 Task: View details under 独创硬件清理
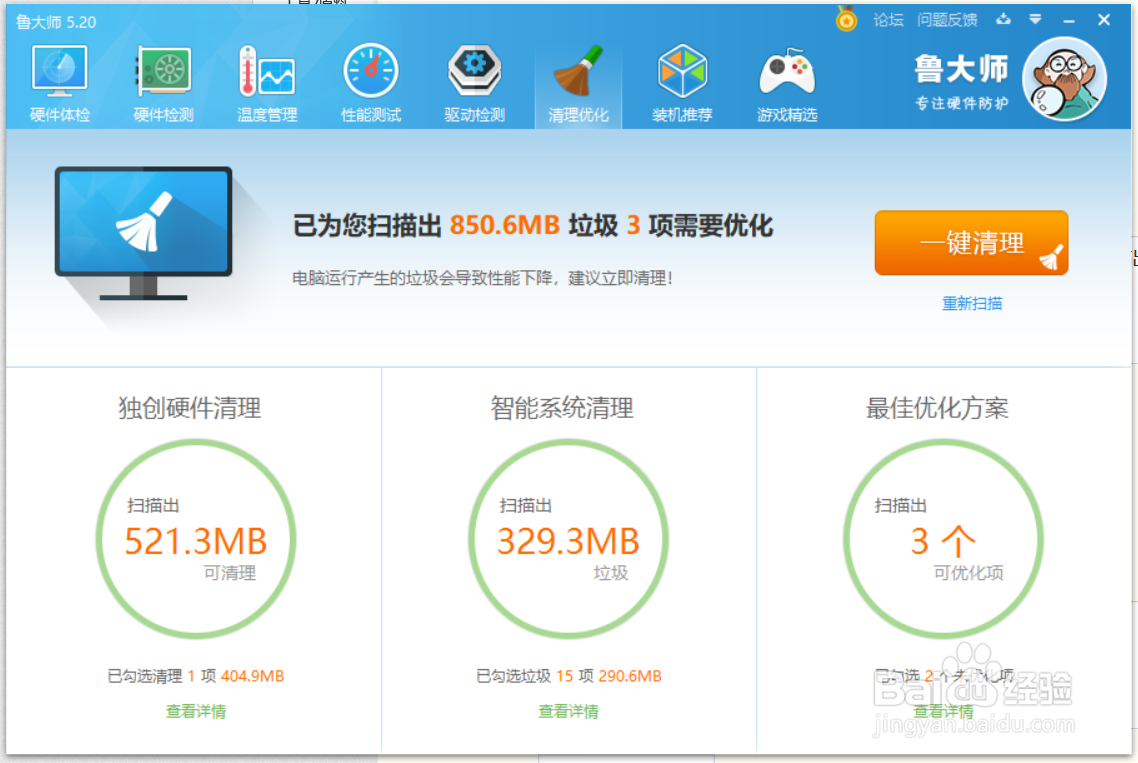click(196, 711)
